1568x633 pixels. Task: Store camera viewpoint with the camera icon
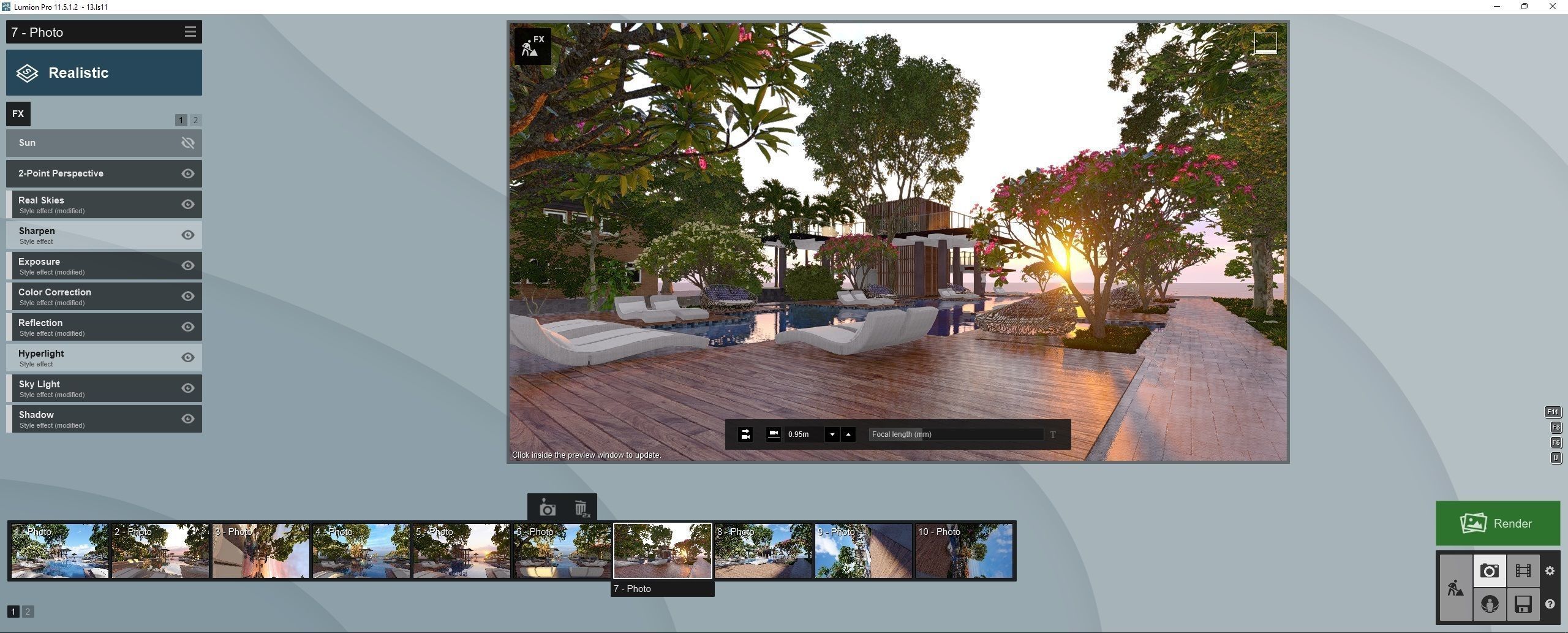(547, 509)
